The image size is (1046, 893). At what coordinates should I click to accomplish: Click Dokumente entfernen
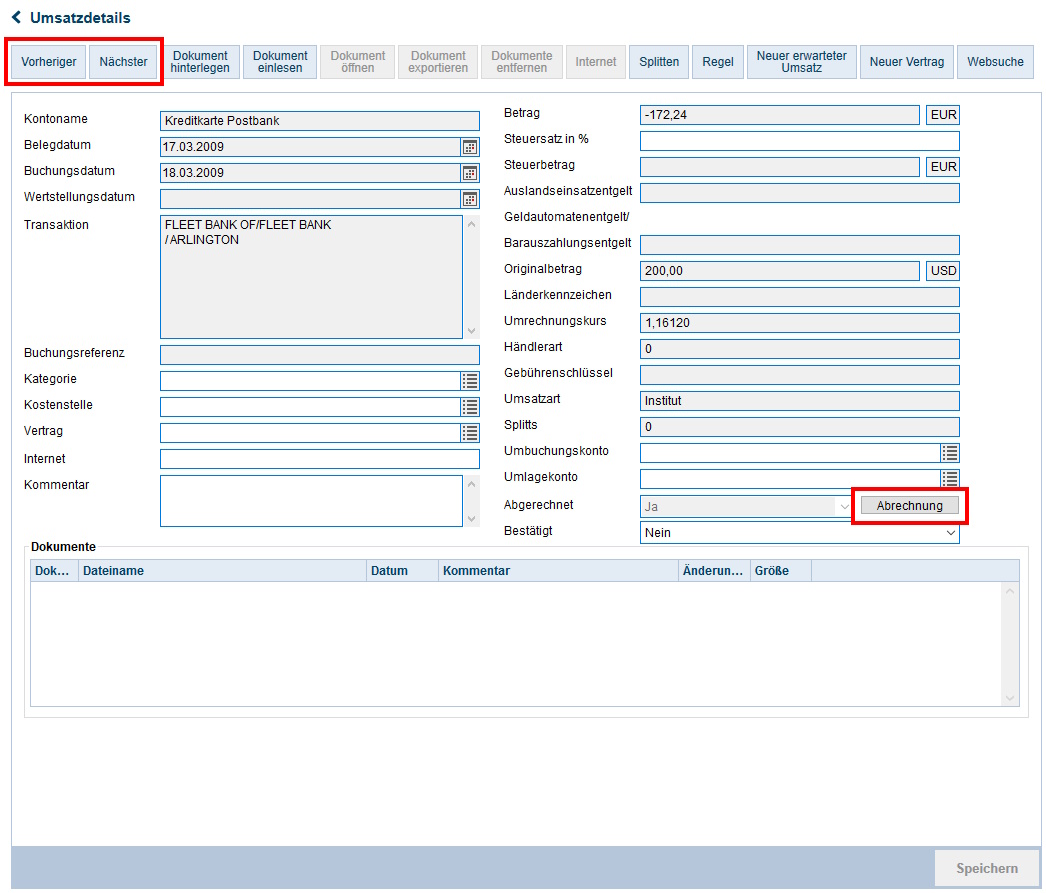click(x=522, y=62)
